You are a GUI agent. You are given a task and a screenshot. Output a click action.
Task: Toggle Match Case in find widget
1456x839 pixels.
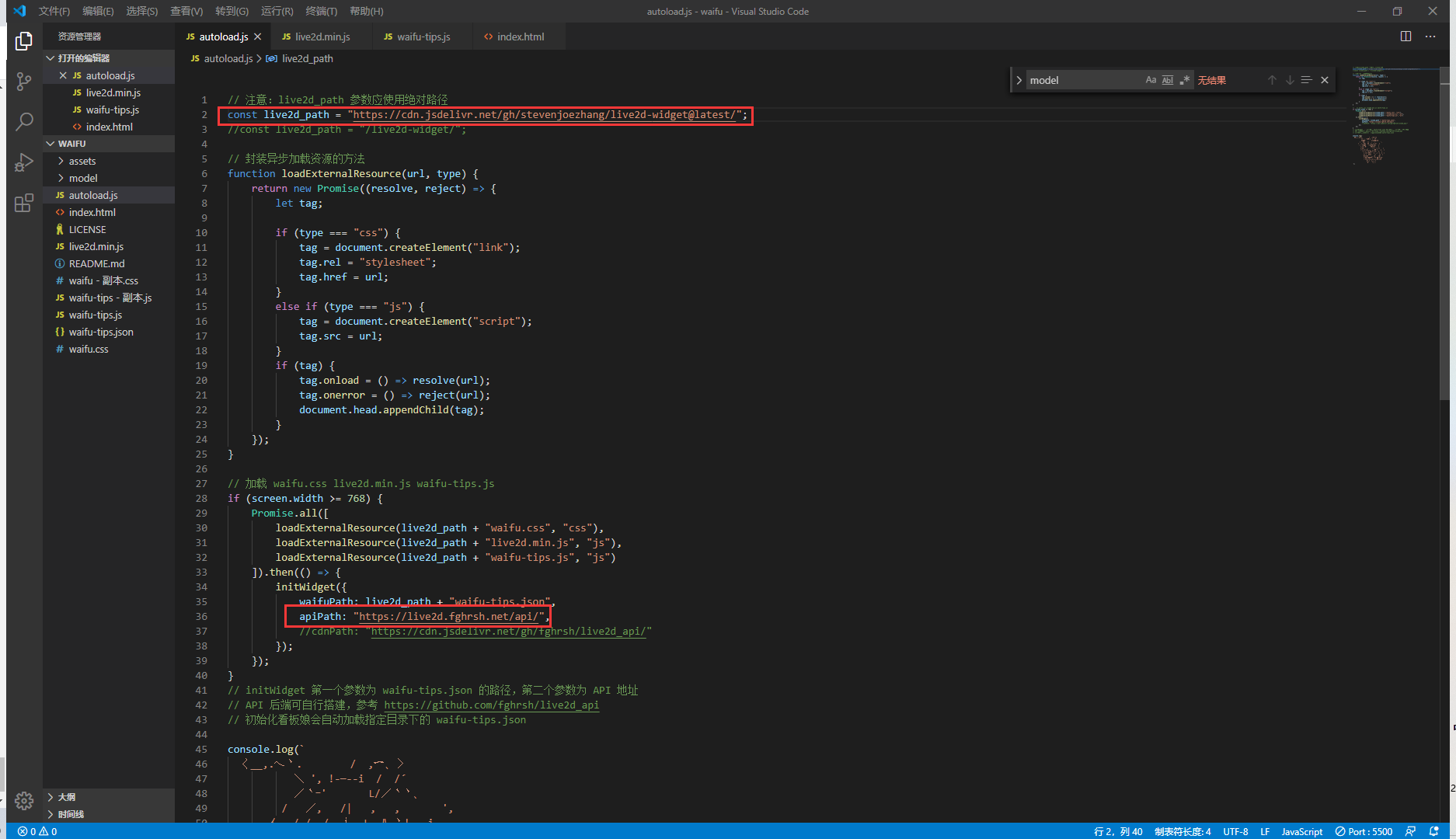pyautogui.click(x=1151, y=80)
